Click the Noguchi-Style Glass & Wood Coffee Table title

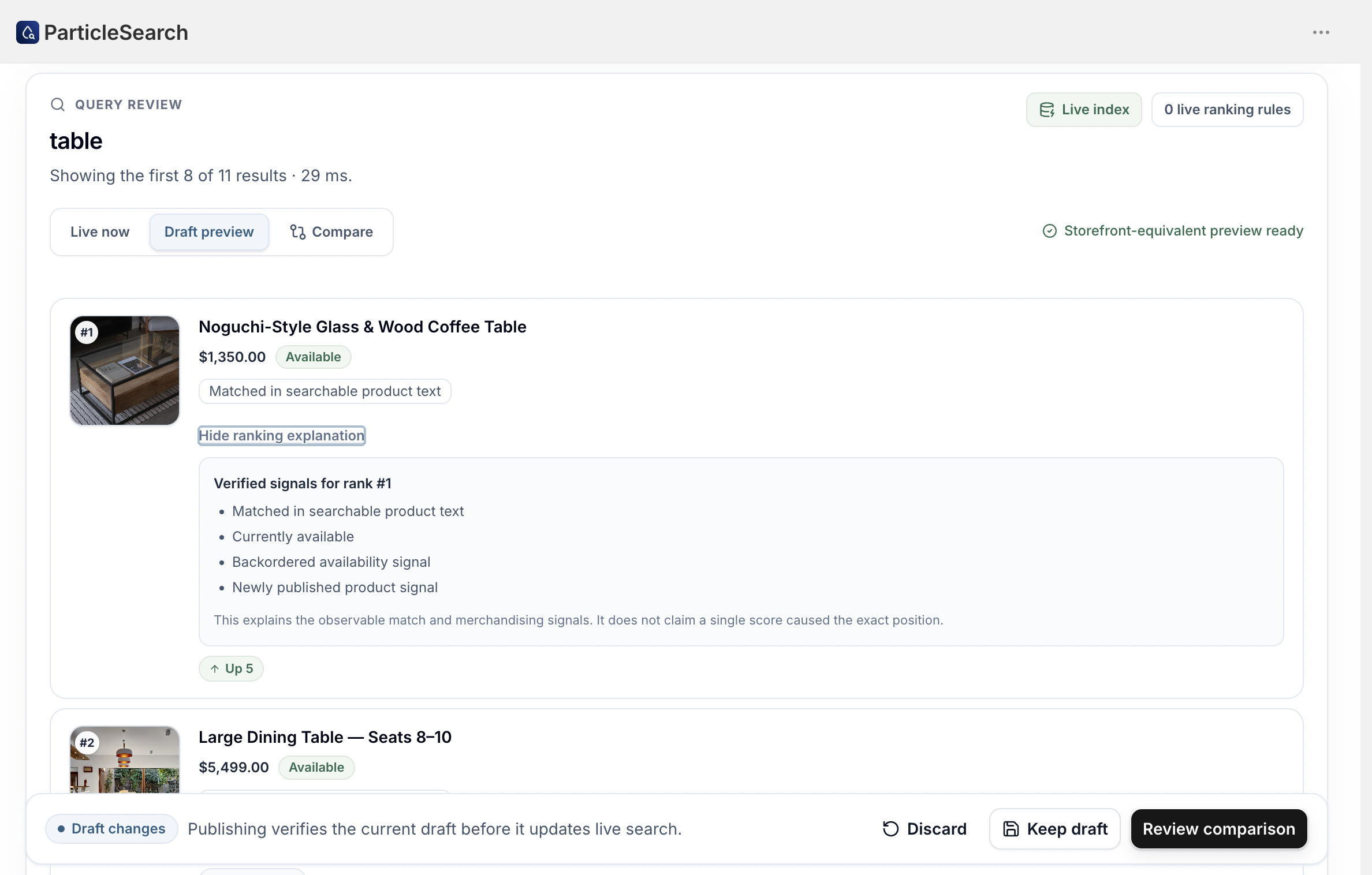pyautogui.click(x=363, y=327)
